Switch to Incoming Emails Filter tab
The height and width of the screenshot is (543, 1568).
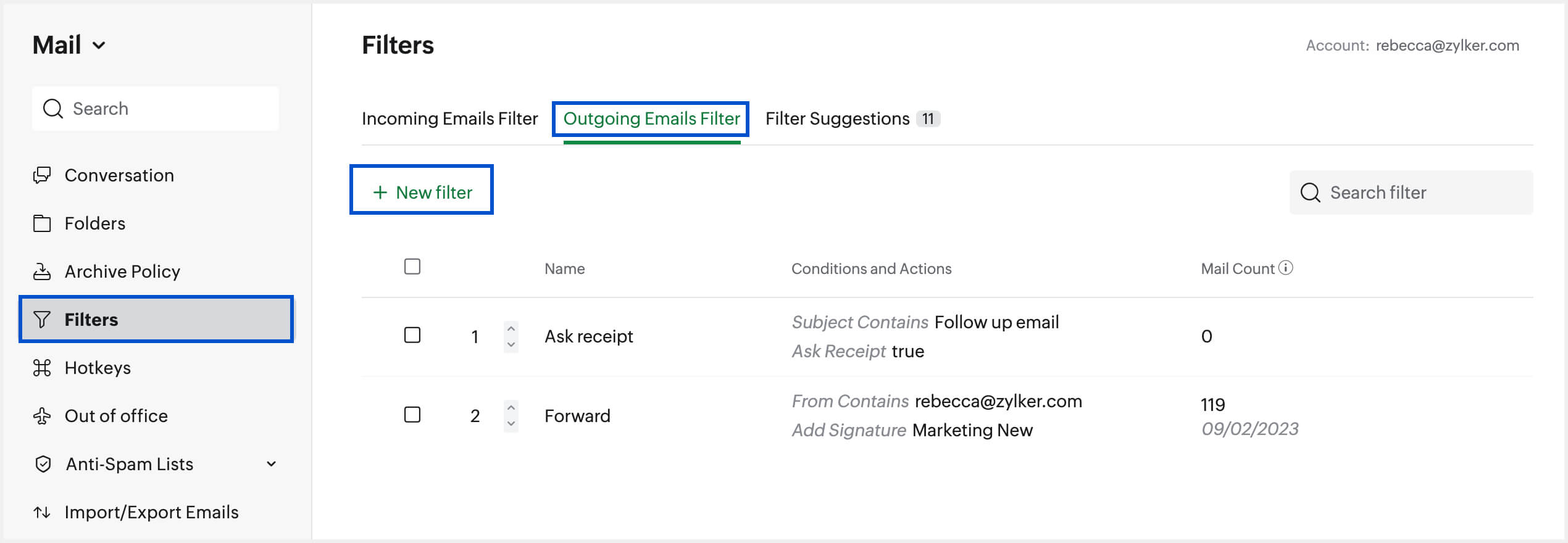pyautogui.click(x=449, y=118)
